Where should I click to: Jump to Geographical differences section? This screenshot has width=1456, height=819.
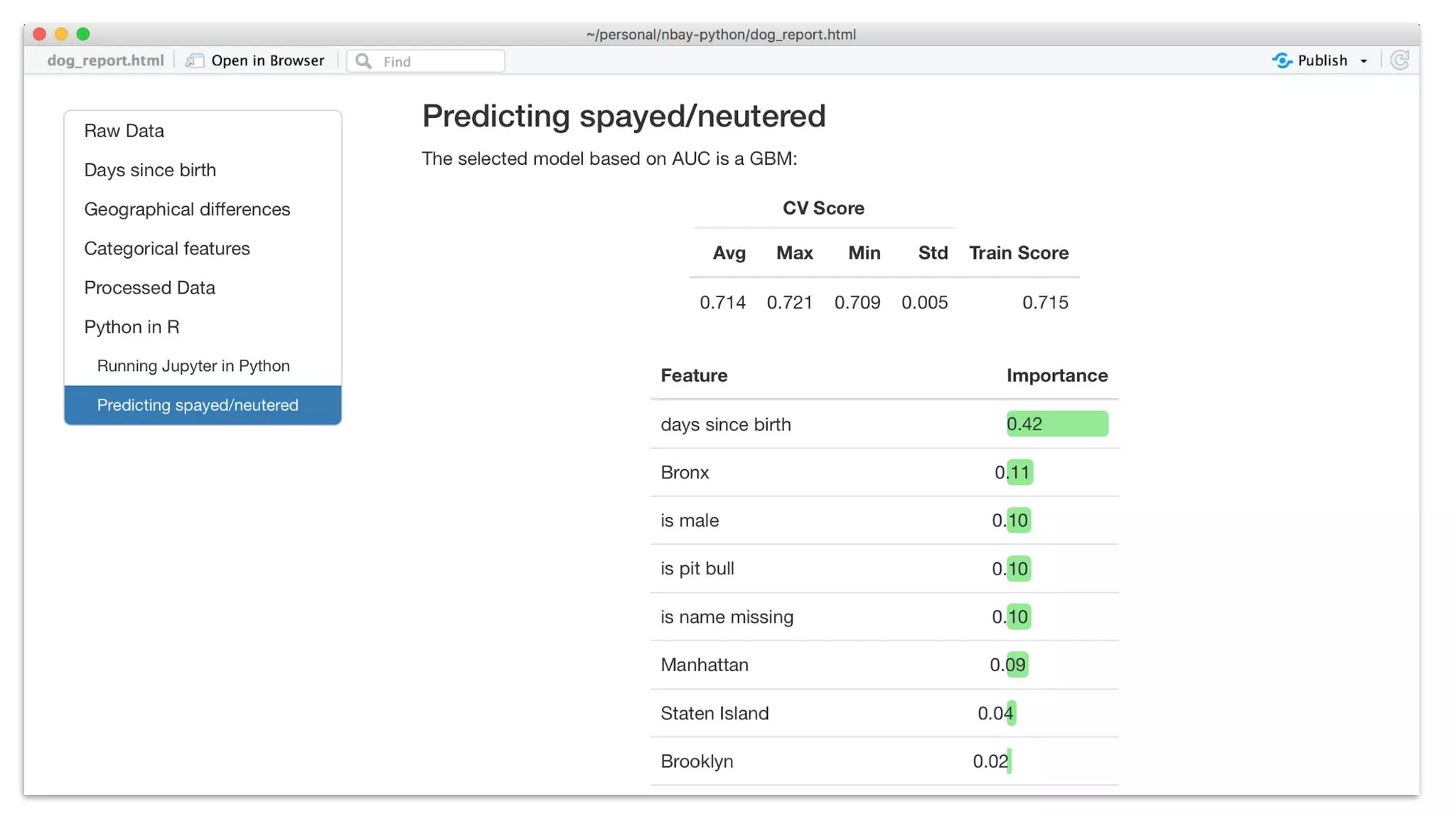coord(187,209)
